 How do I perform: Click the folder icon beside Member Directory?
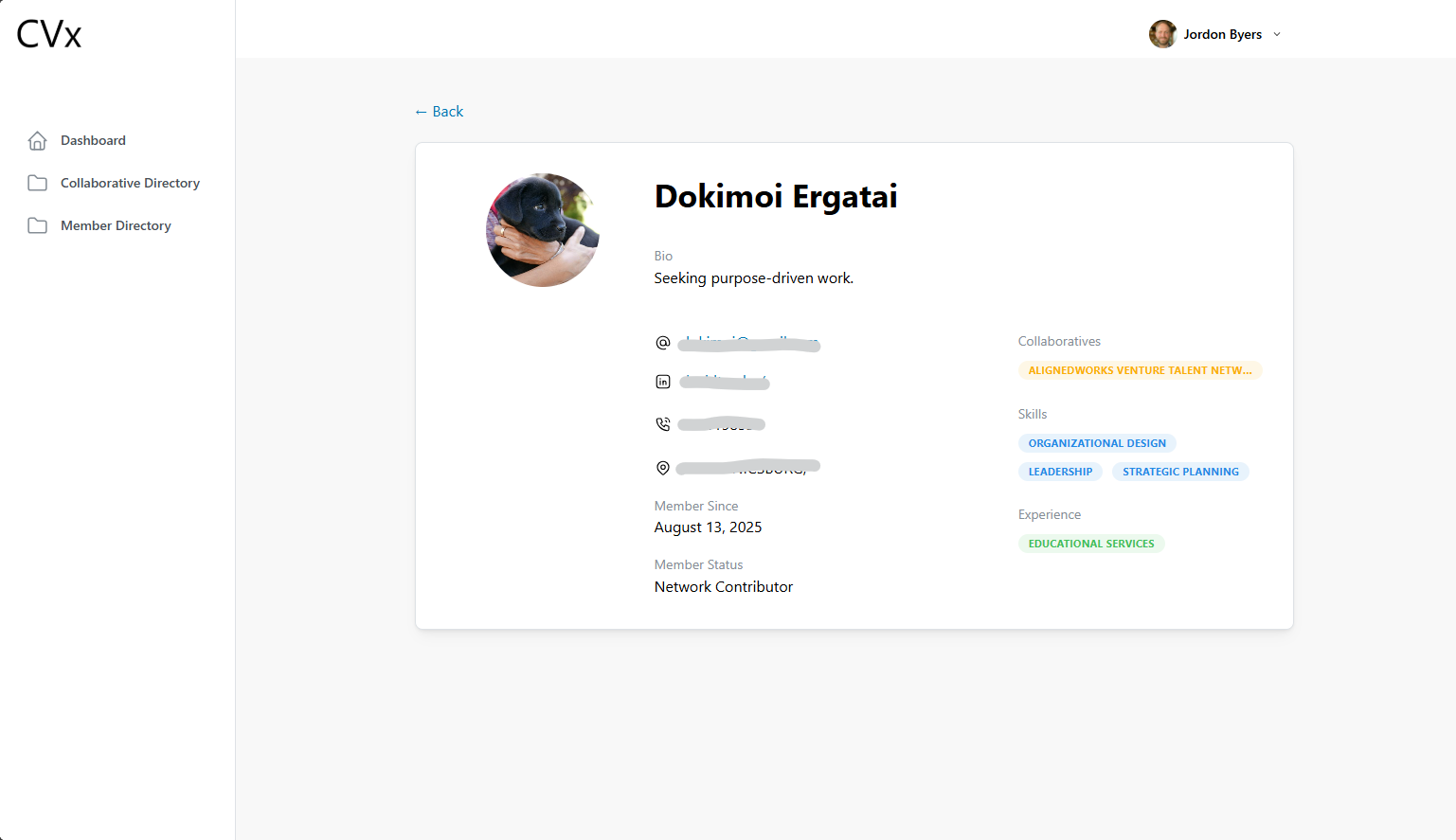click(x=37, y=224)
